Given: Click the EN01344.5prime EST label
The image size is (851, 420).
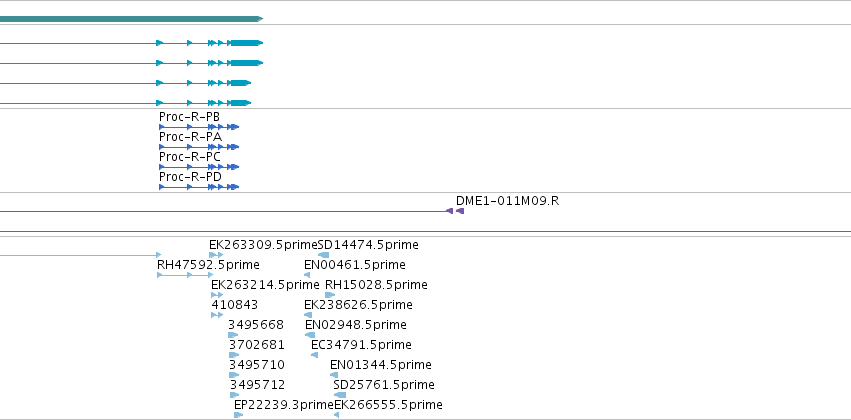Looking at the screenshot, I should point(380,365).
